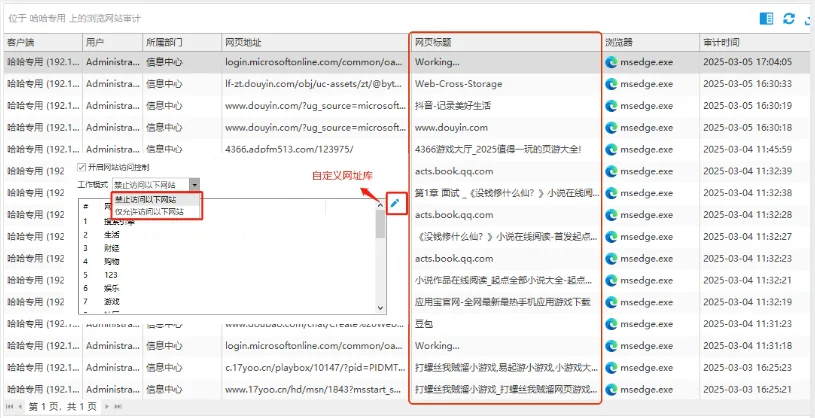Click Edge icon in the 豆包 row
The width and height of the screenshot is (815, 418).
point(611,324)
